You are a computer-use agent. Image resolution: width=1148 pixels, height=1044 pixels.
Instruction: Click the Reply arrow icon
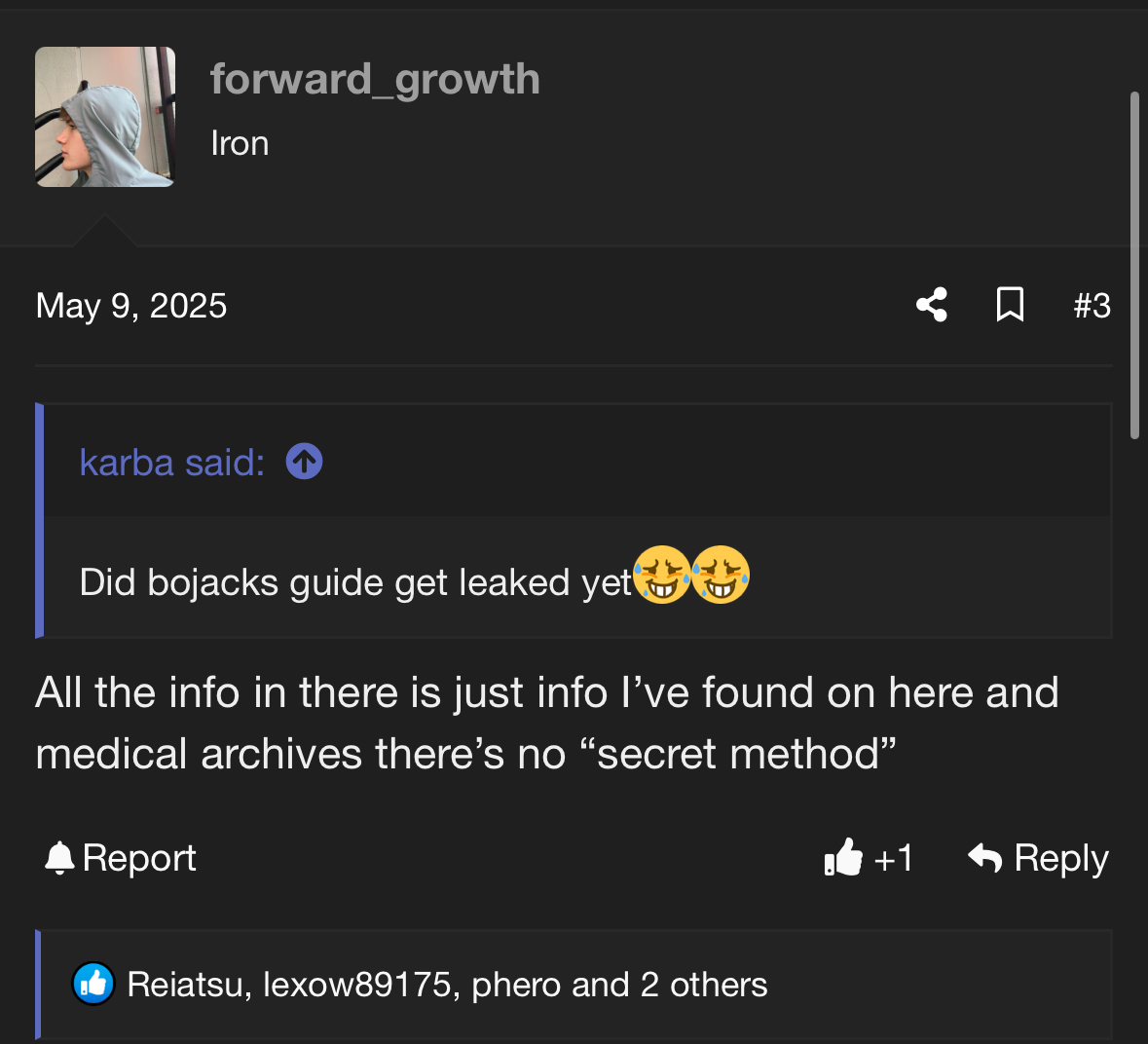[984, 857]
